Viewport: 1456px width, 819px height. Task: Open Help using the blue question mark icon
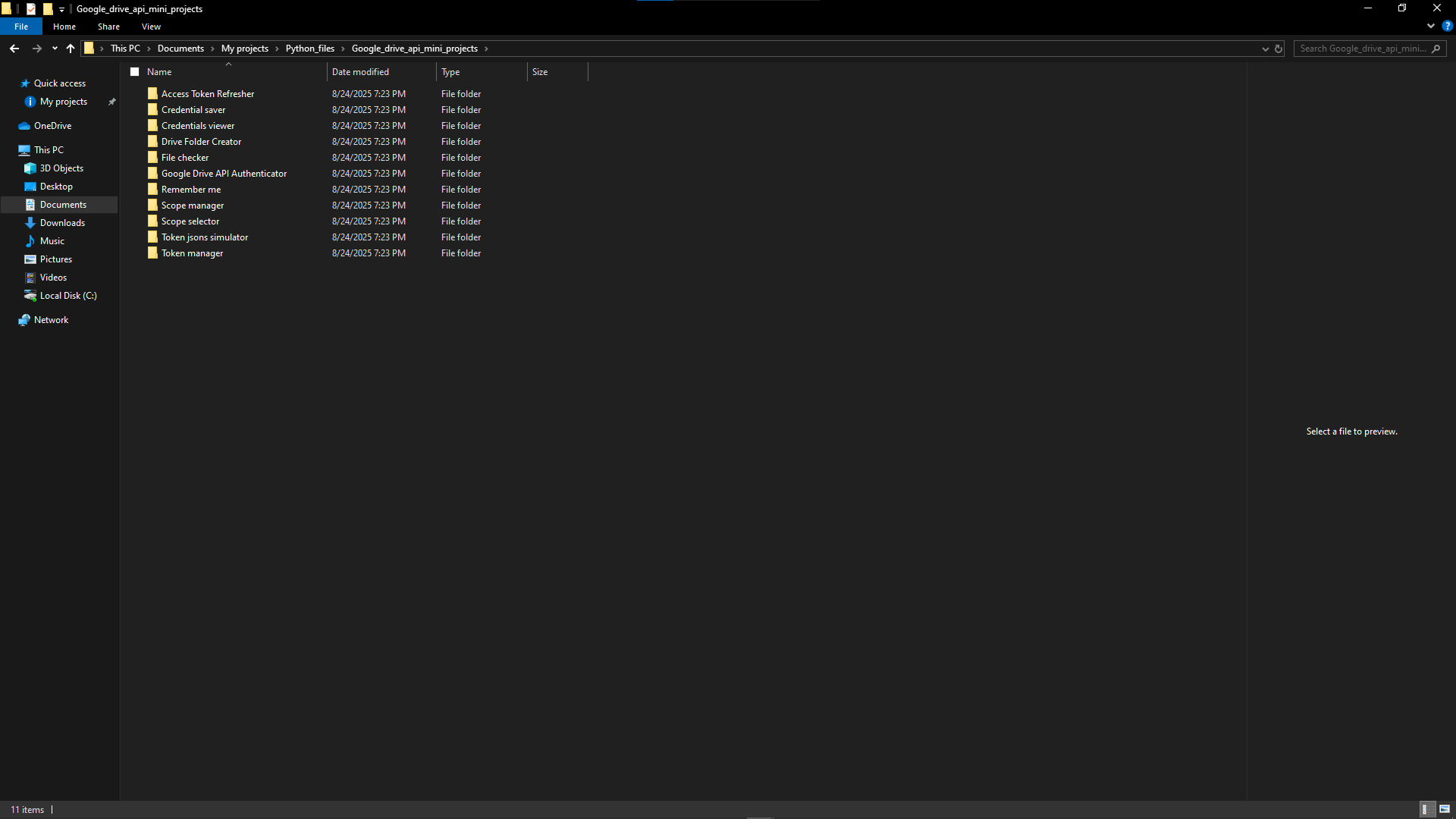coord(1447,26)
